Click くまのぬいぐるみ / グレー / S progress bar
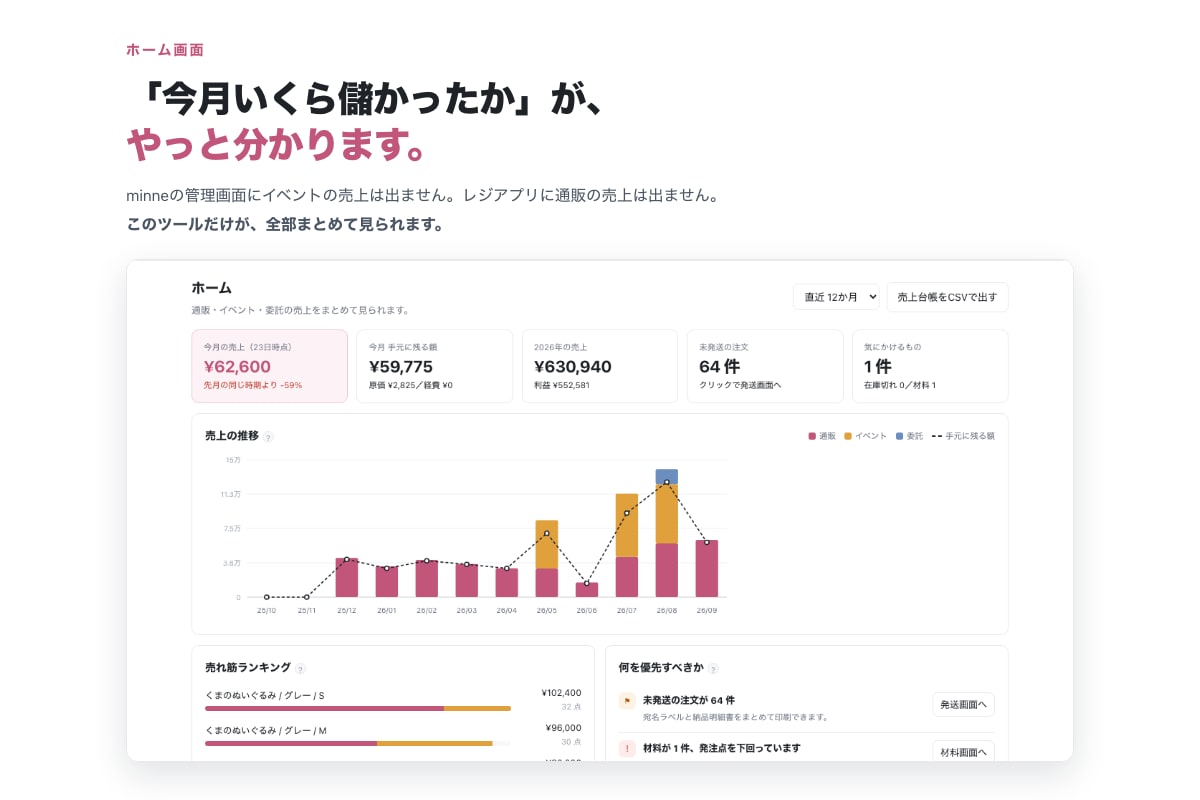The width and height of the screenshot is (1200, 800). pyautogui.click(x=358, y=708)
